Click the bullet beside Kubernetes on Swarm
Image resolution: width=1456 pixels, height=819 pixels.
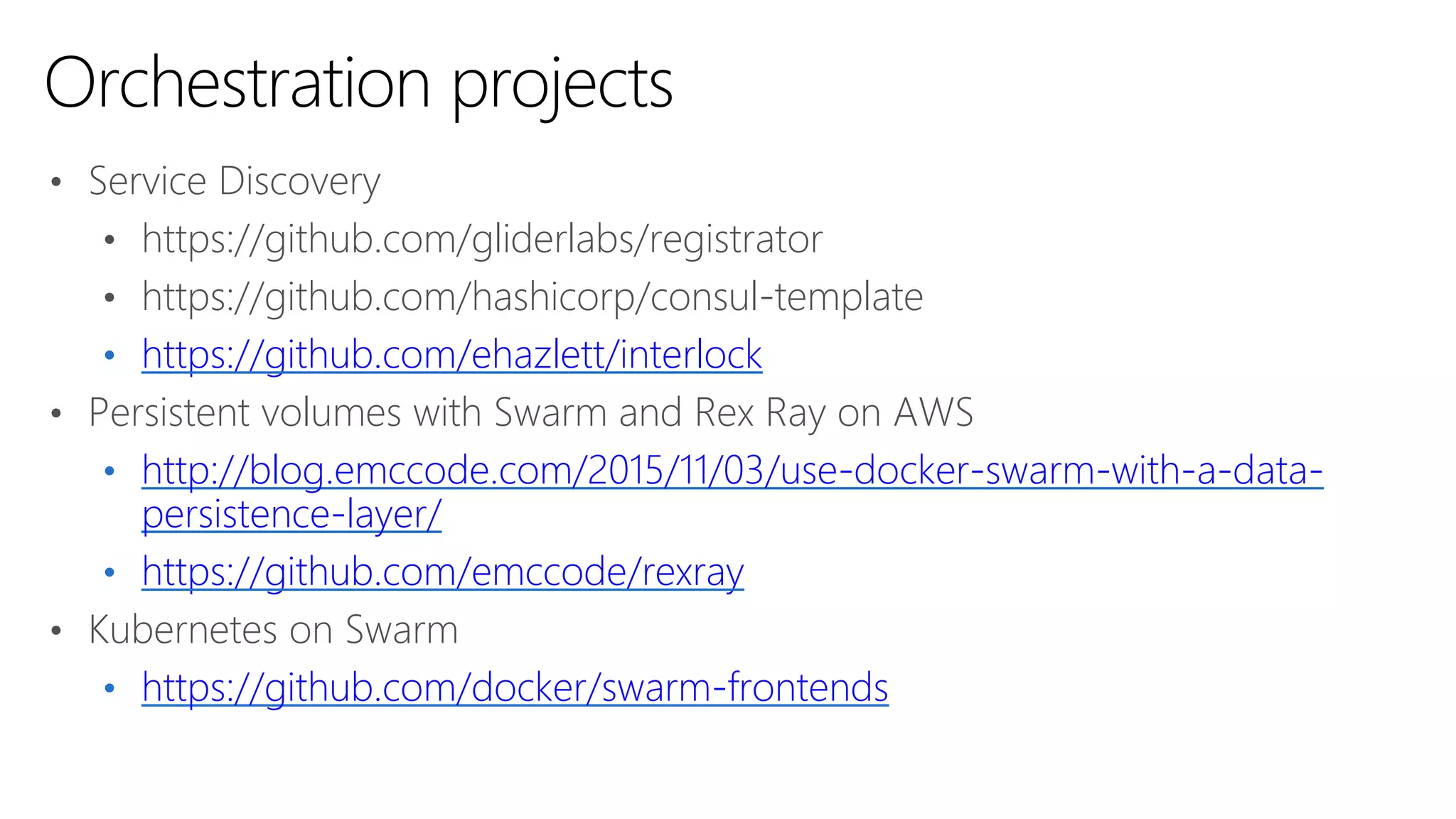tap(57, 631)
